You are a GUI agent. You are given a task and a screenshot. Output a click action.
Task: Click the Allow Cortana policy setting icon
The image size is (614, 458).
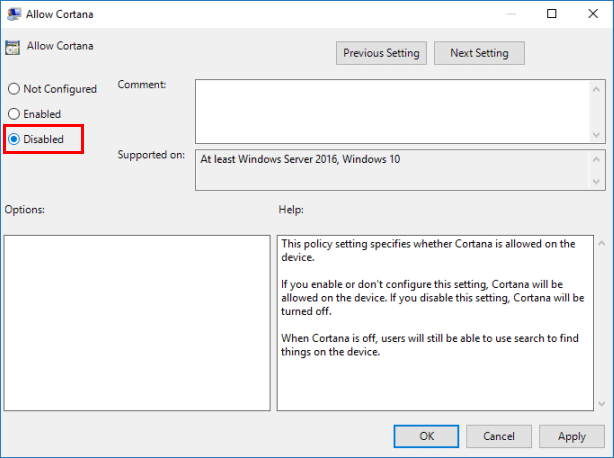(x=13, y=47)
